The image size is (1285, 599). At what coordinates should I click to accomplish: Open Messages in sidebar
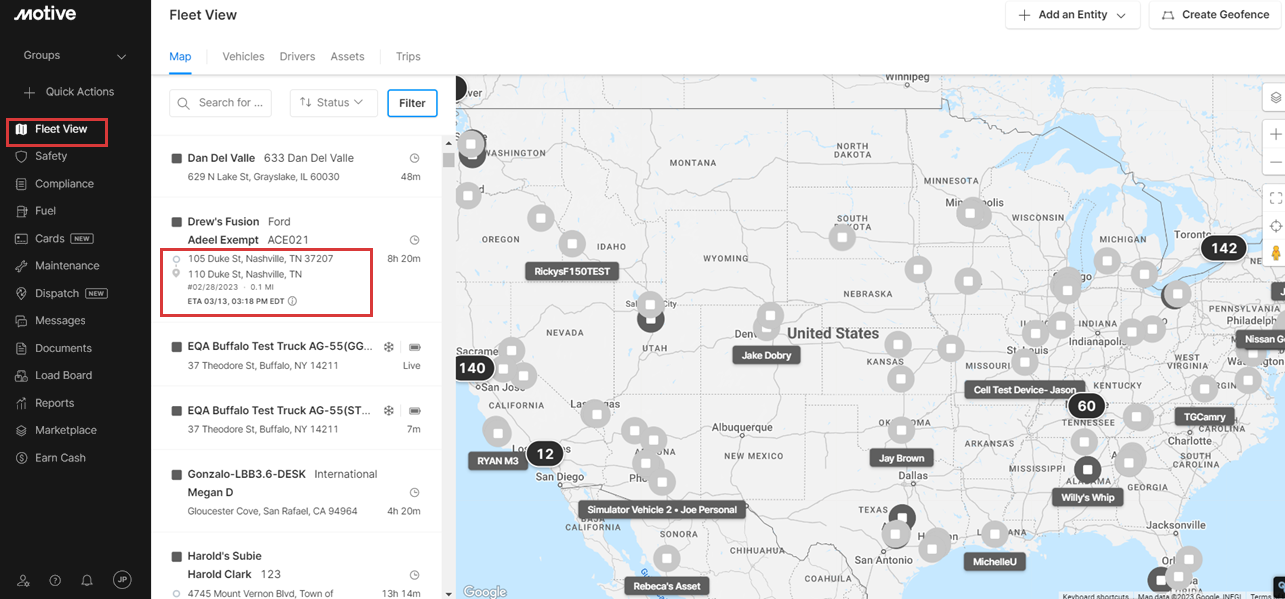(52, 321)
